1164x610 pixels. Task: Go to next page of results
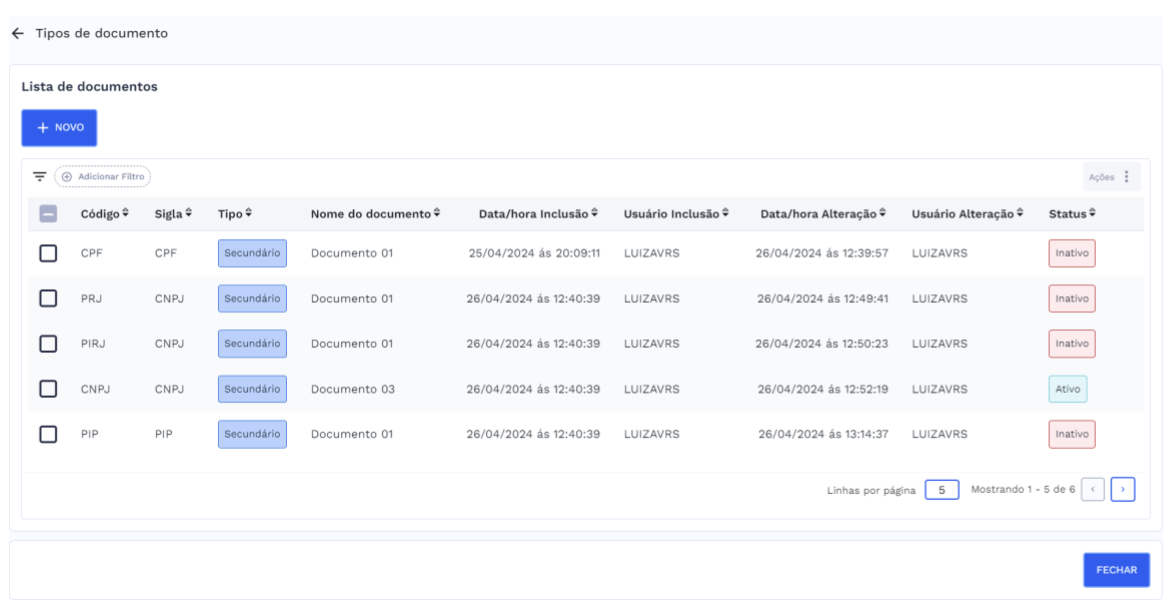tap(1123, 490)
